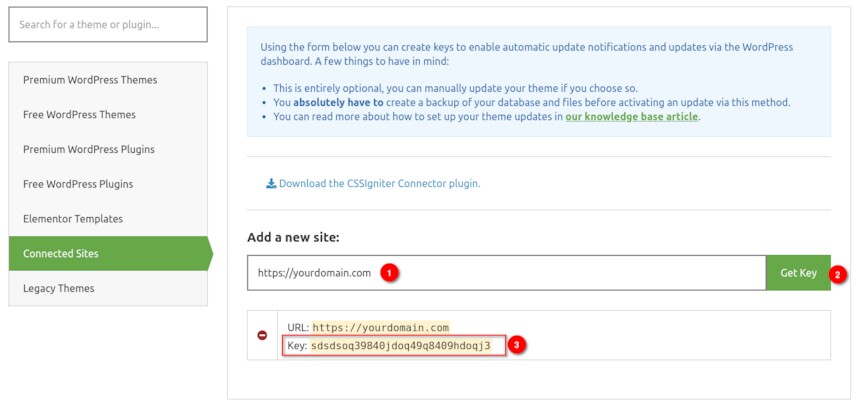Viewport: 860px width, 413px height.
Task: Select the Connected Sites menu item
Action: 108,253
